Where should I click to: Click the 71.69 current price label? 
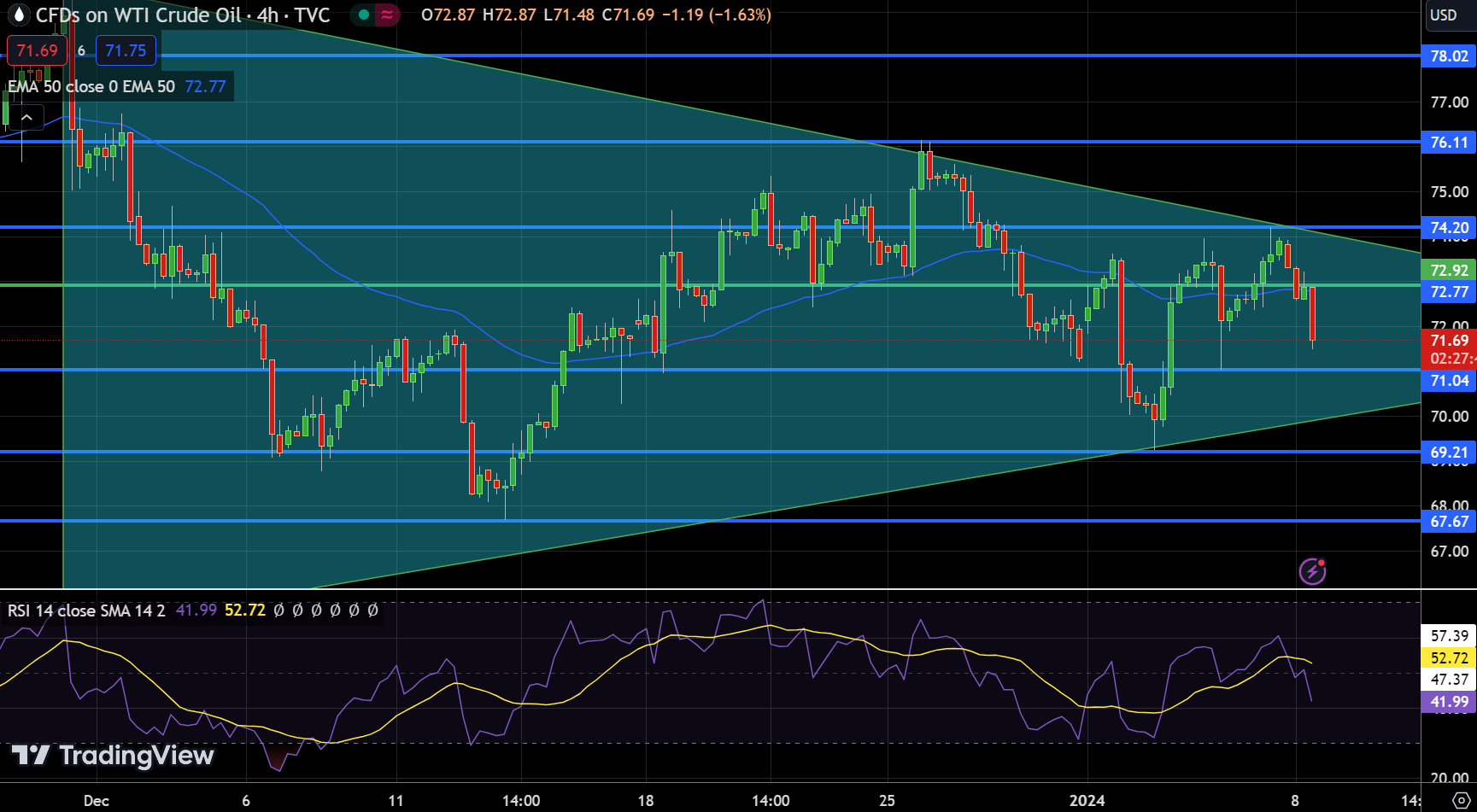tap(1449, 341)
